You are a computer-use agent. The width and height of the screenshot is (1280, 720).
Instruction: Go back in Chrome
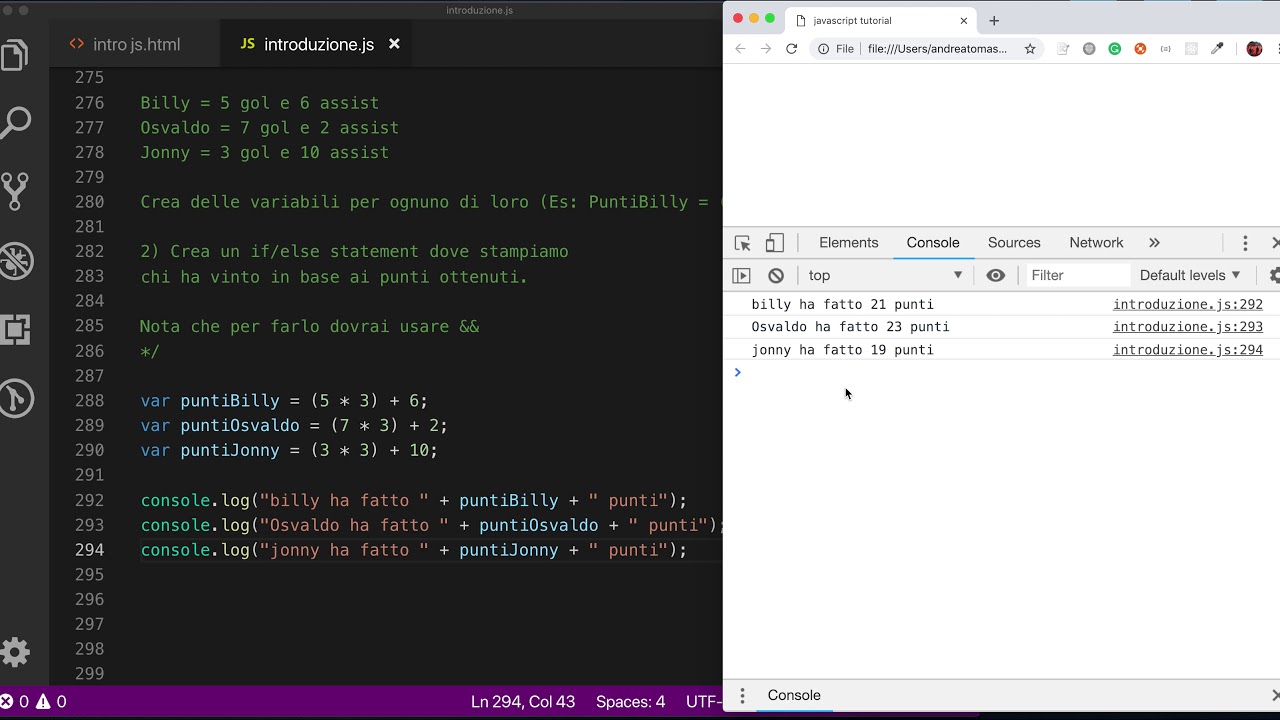coord(740,48)
